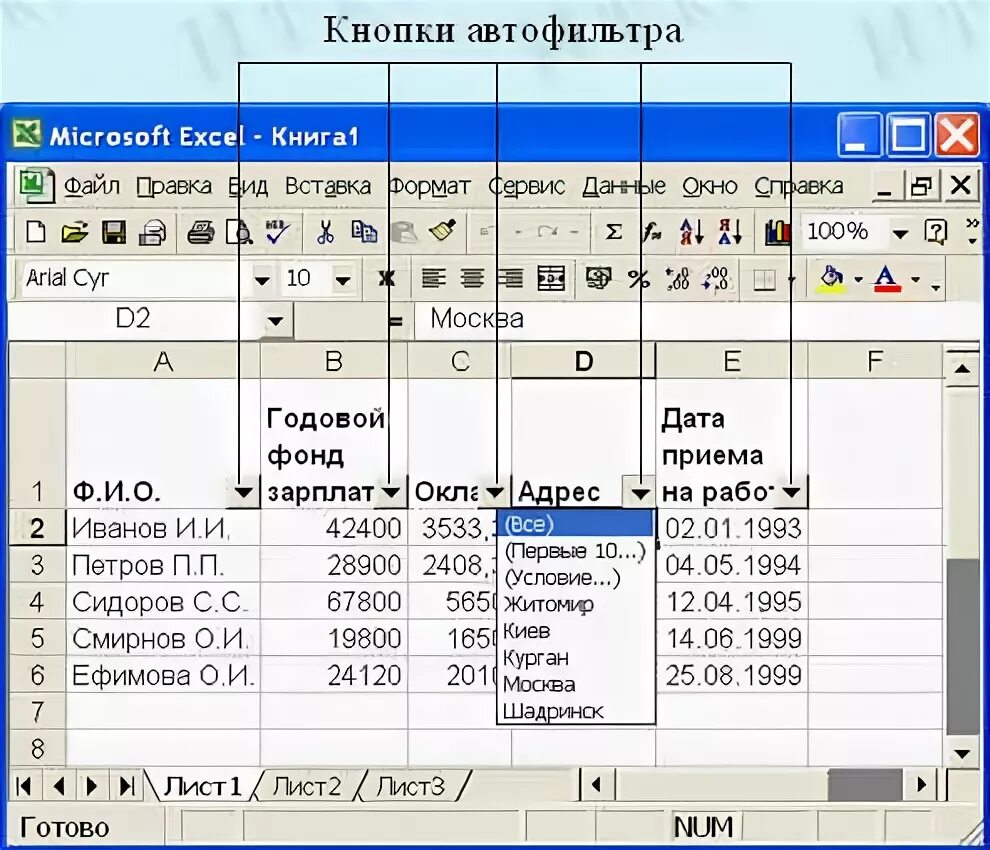Image resolution: width=990 pixels, height=850 pixels.
Task: Open the Insert Function fx icon
Action: (652, 232)
